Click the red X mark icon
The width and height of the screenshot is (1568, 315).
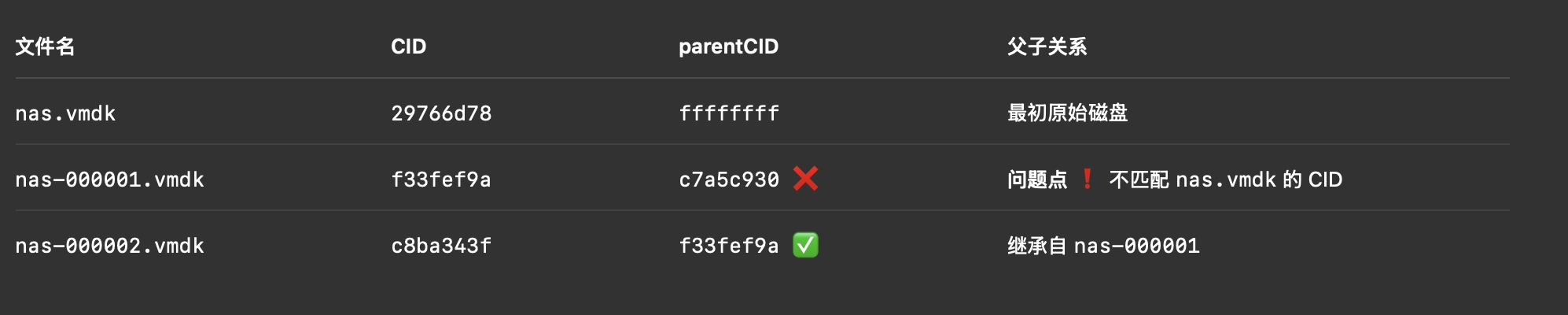pyautogui.click(x=805, y=179)
